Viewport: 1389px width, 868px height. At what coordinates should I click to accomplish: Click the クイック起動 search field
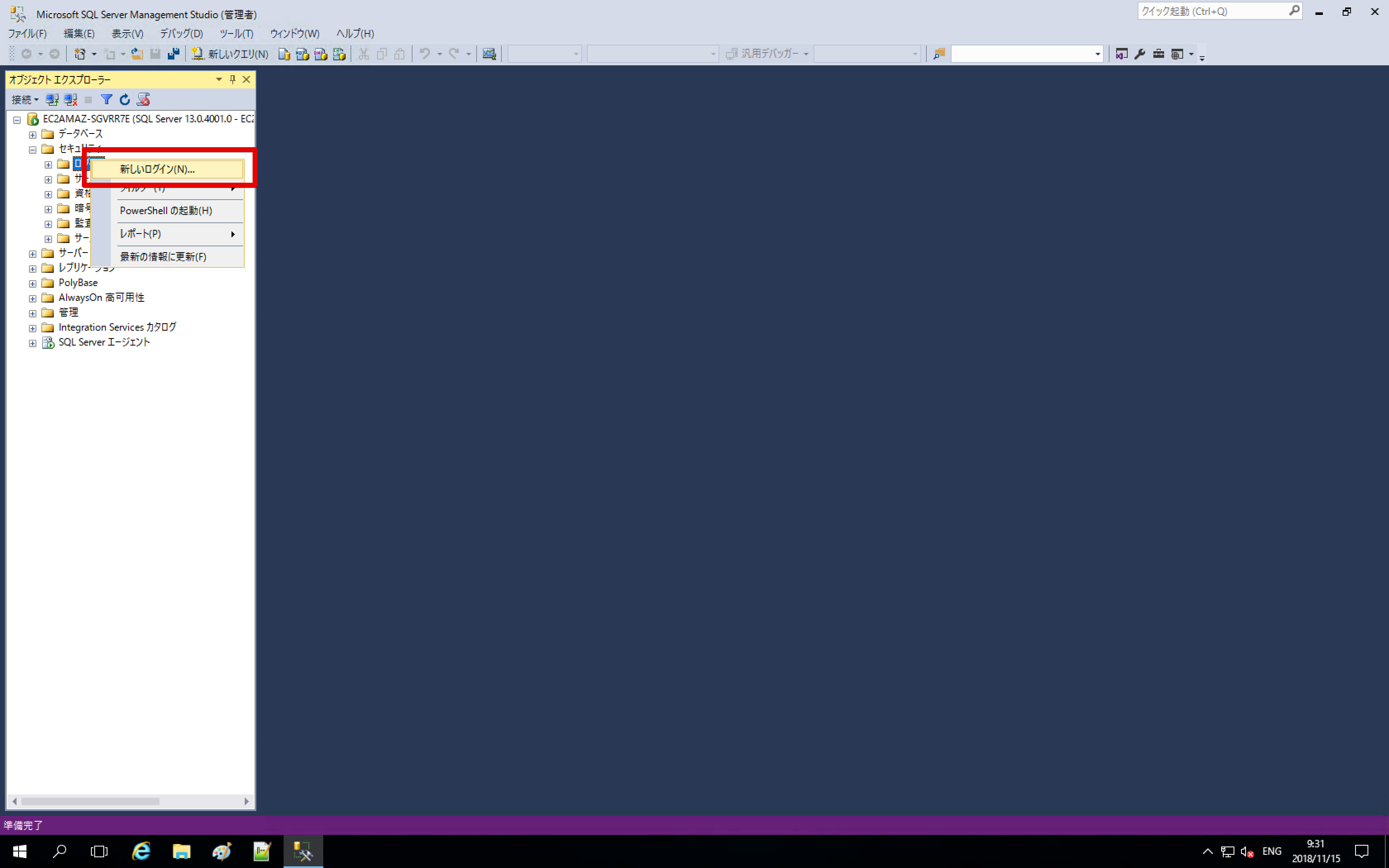1212,12
